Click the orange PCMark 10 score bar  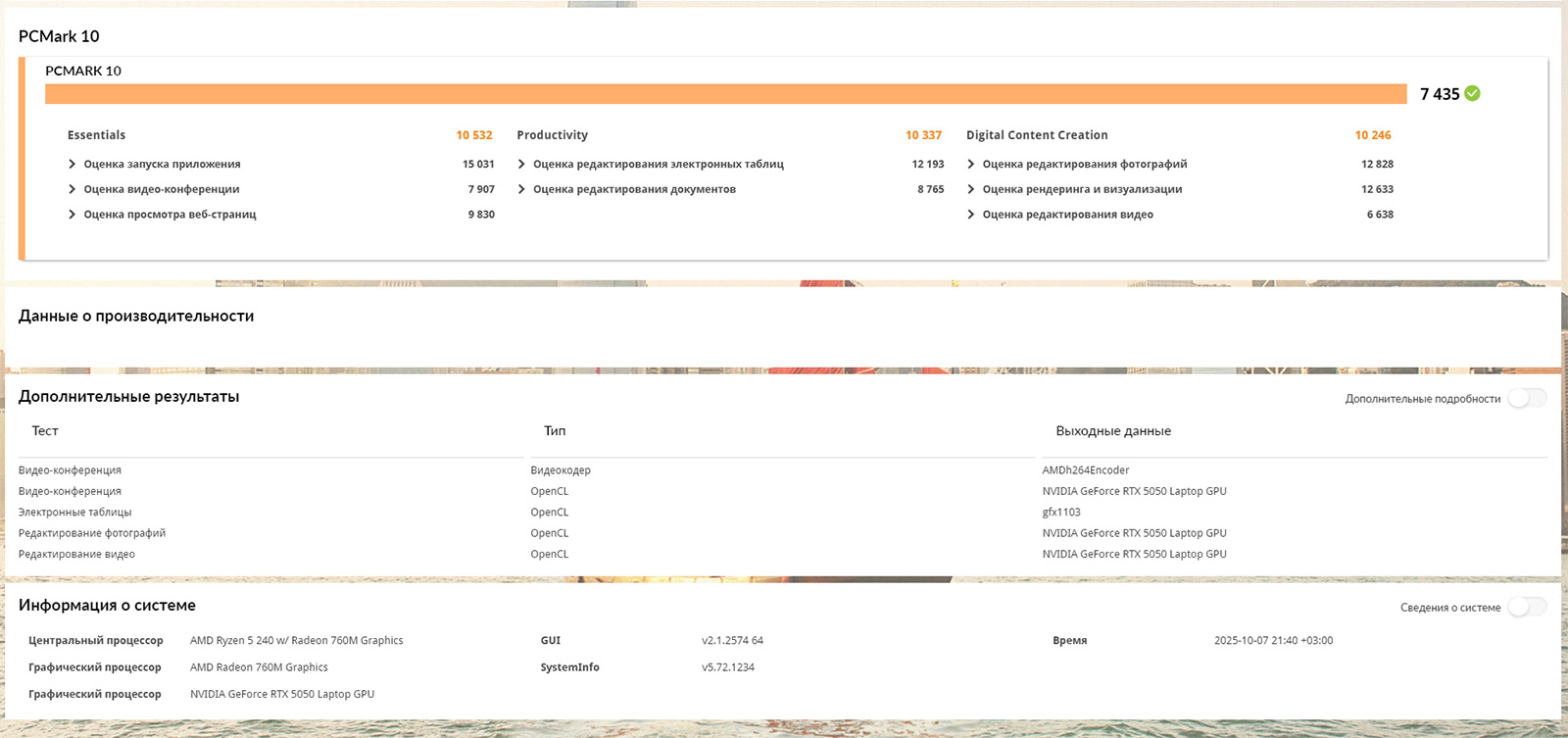click(725, 94)
